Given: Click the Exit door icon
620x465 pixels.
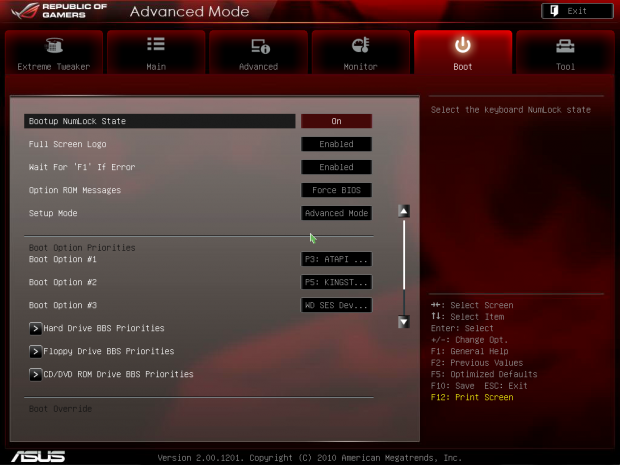Looking at the screenshot, I should pos(554,11).
